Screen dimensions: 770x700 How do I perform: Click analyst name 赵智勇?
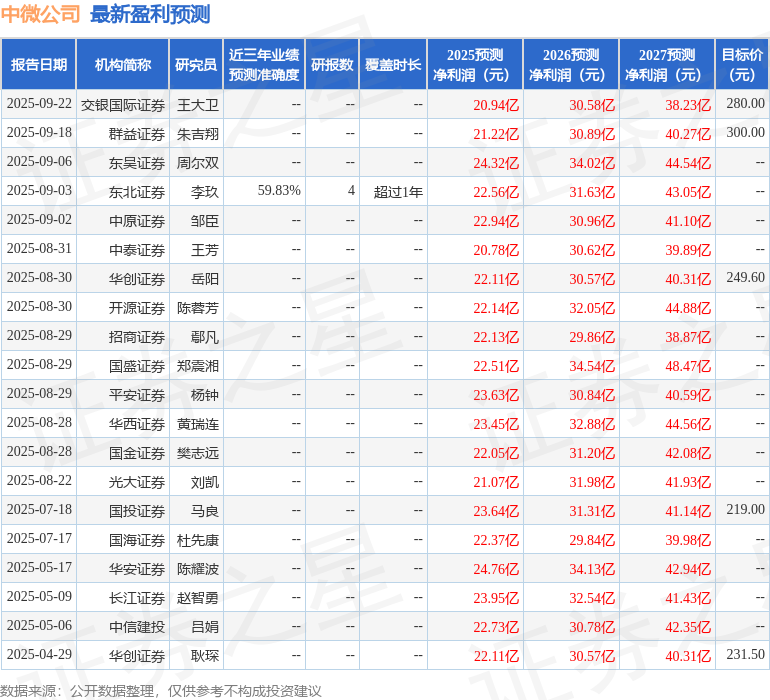pyautogui.click(x=197, y=597)
